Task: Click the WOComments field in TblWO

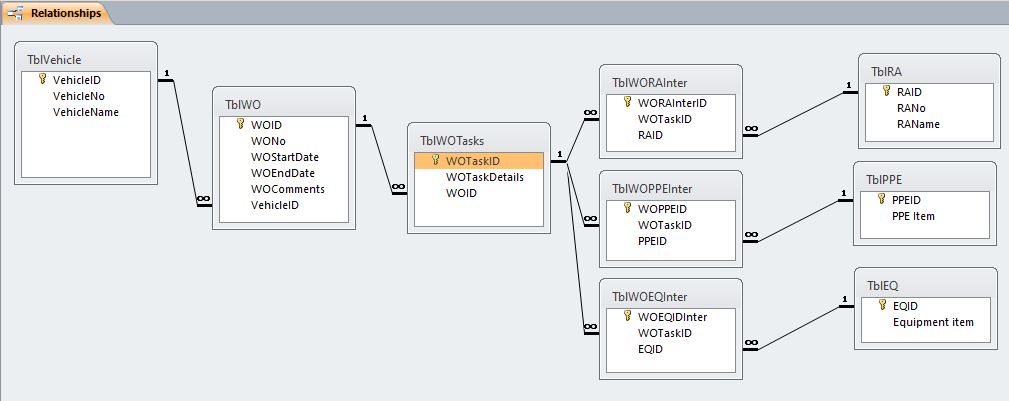Action: point(288,189)
